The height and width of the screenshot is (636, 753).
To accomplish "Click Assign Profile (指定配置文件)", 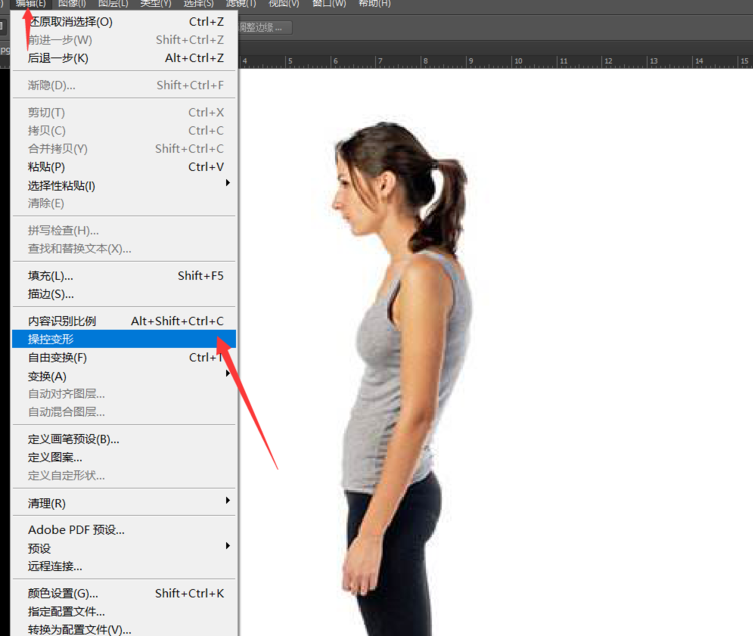I will coord(66,611).
